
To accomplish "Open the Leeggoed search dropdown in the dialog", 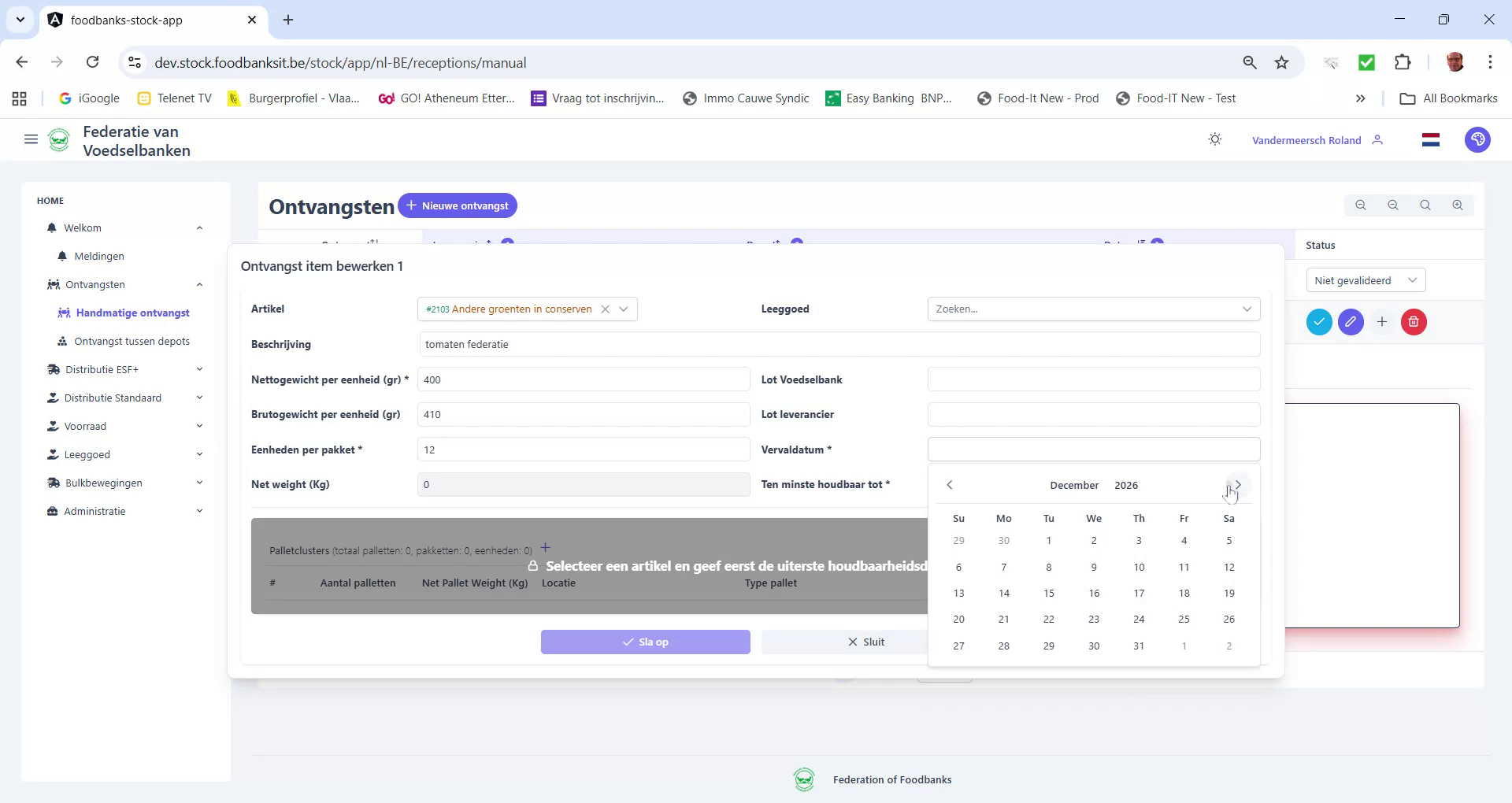I will pyautogui.click(x=1247, y=309).
